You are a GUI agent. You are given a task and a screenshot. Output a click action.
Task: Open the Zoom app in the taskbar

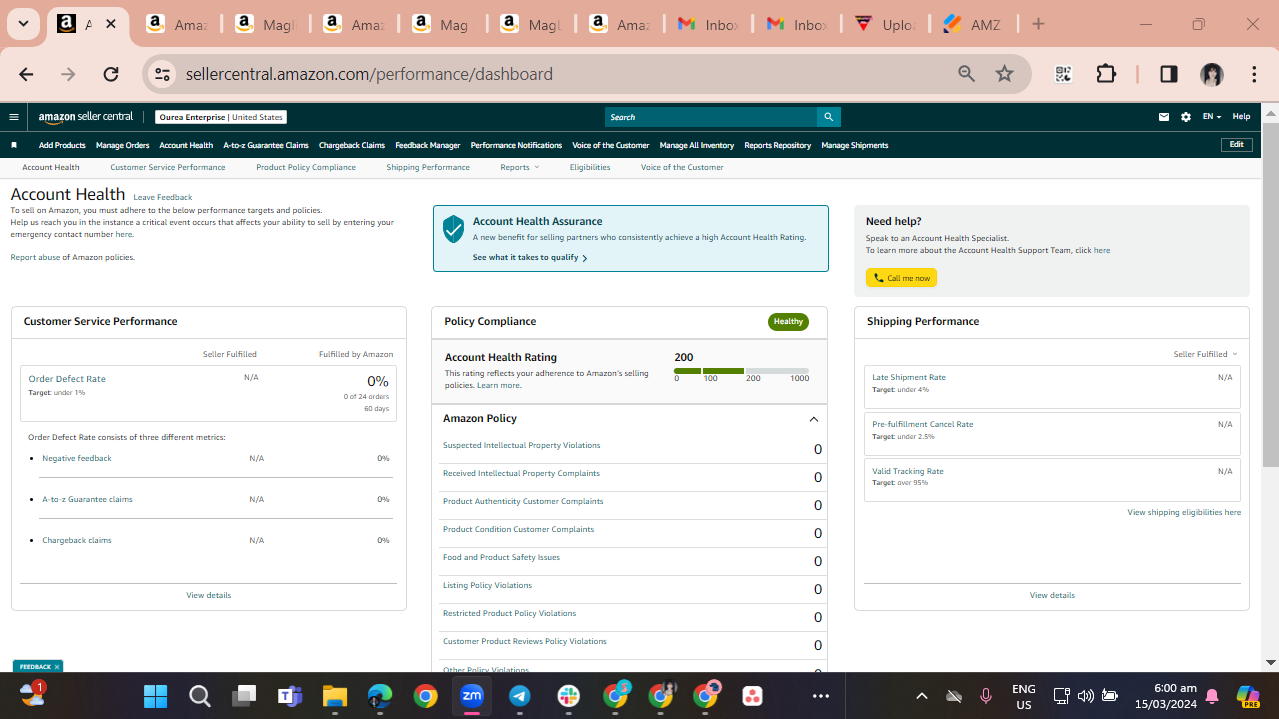pyautogui.click(x=471, y=696)
